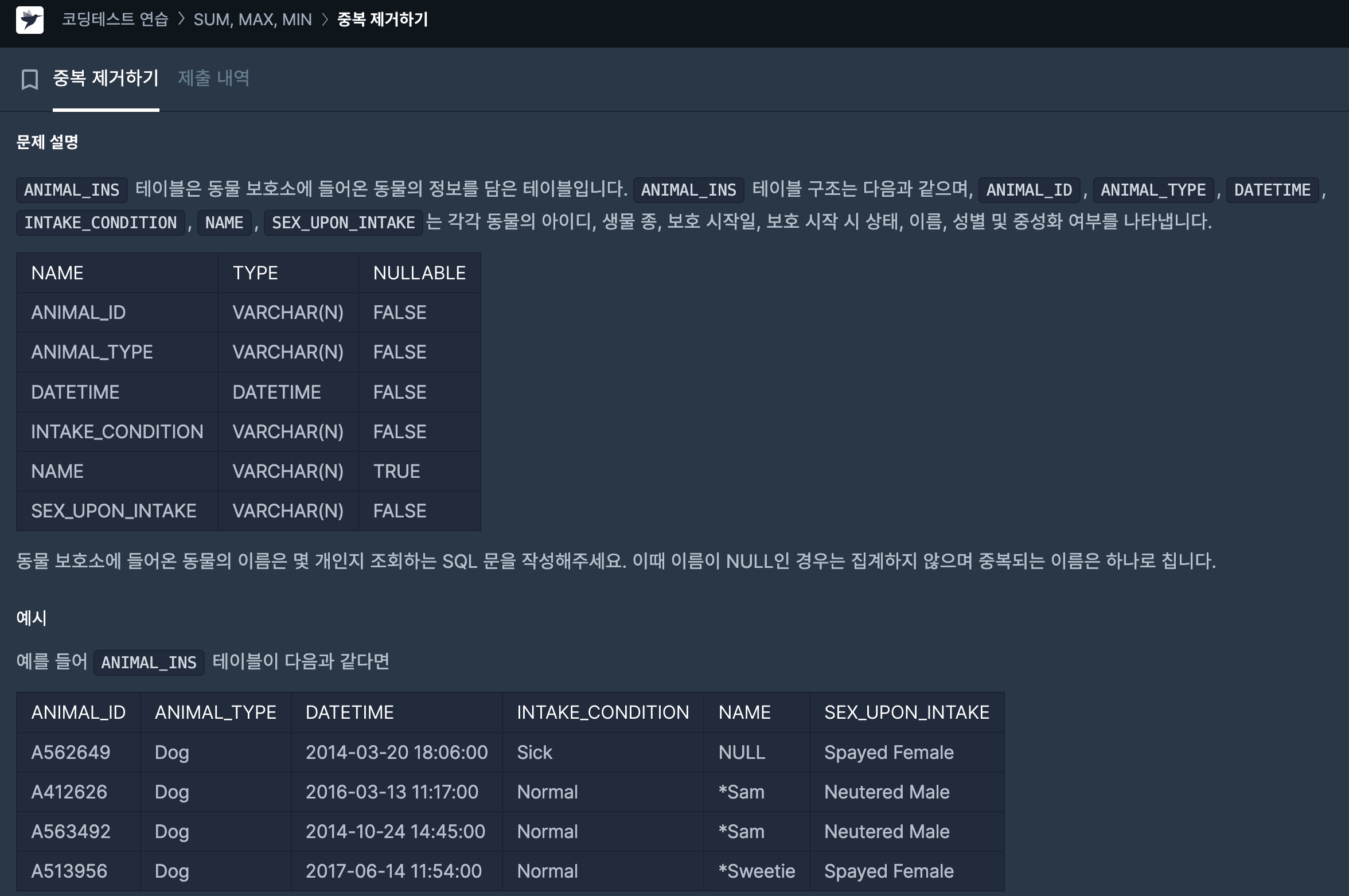
Task: Open the 코딩테스트 연습 breadcrumb link
Action: coord(115,20)
